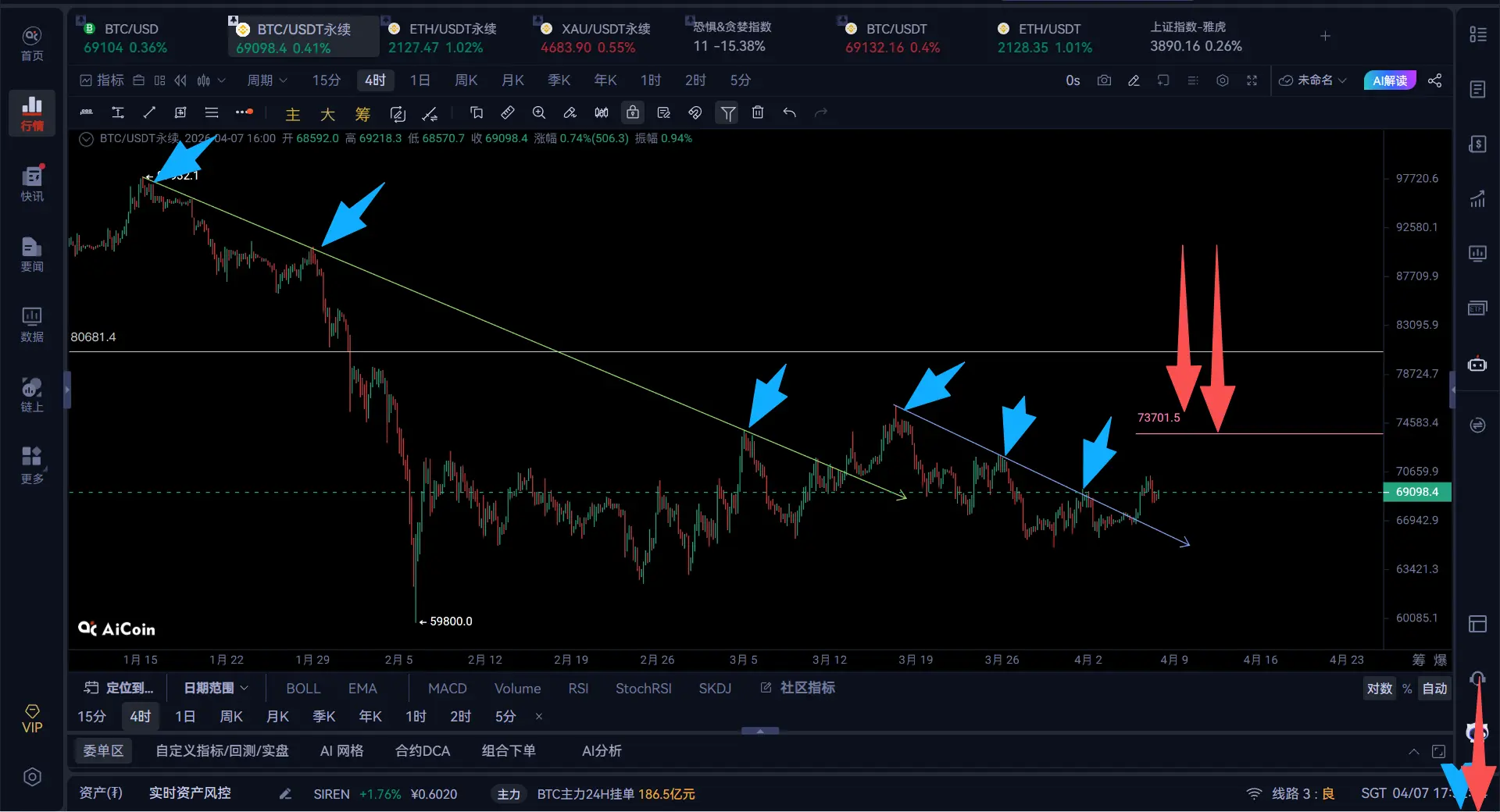Screen dimensions: 1500x812
Task: Select the ruler measurement tool
Action: click(x=508, y=112)
